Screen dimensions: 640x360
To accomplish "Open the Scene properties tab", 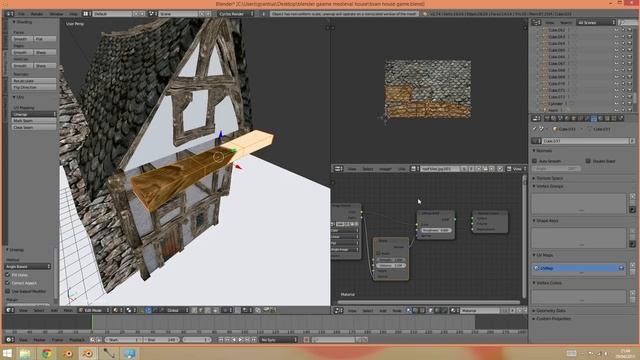I will click(560, 118).
